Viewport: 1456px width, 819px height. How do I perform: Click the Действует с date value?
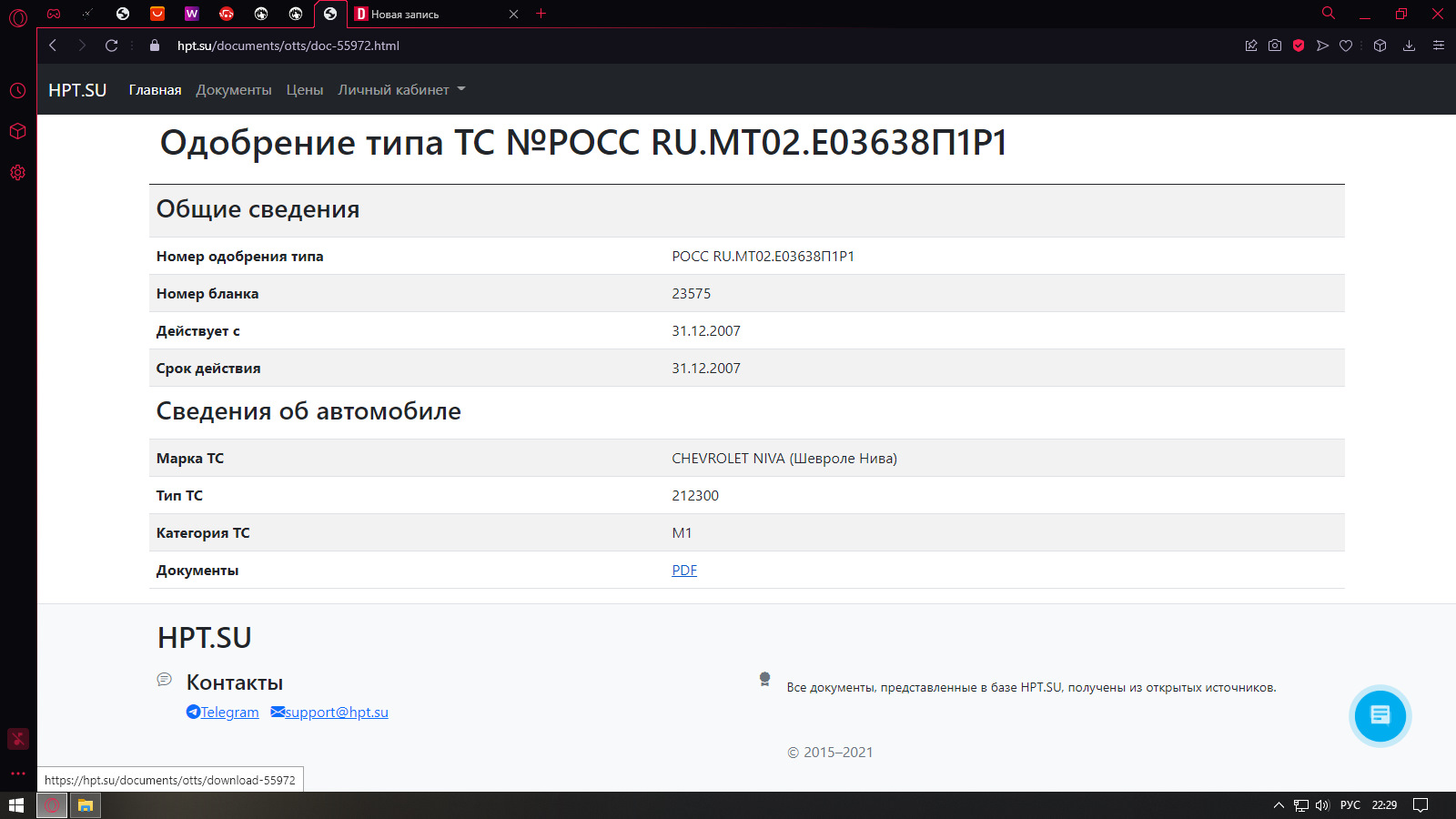point(706,331)
